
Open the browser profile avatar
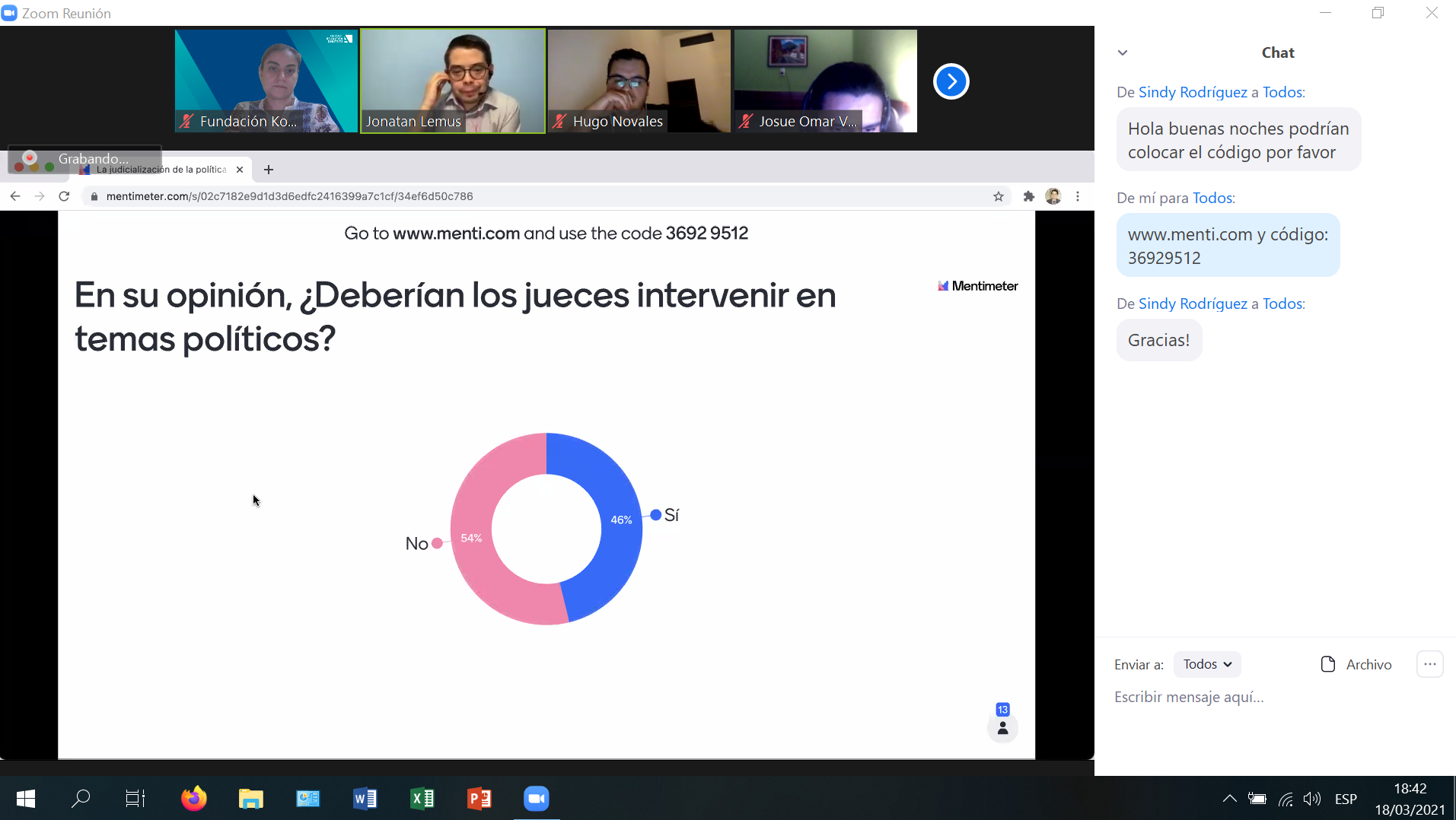[x=1053, y=196]
